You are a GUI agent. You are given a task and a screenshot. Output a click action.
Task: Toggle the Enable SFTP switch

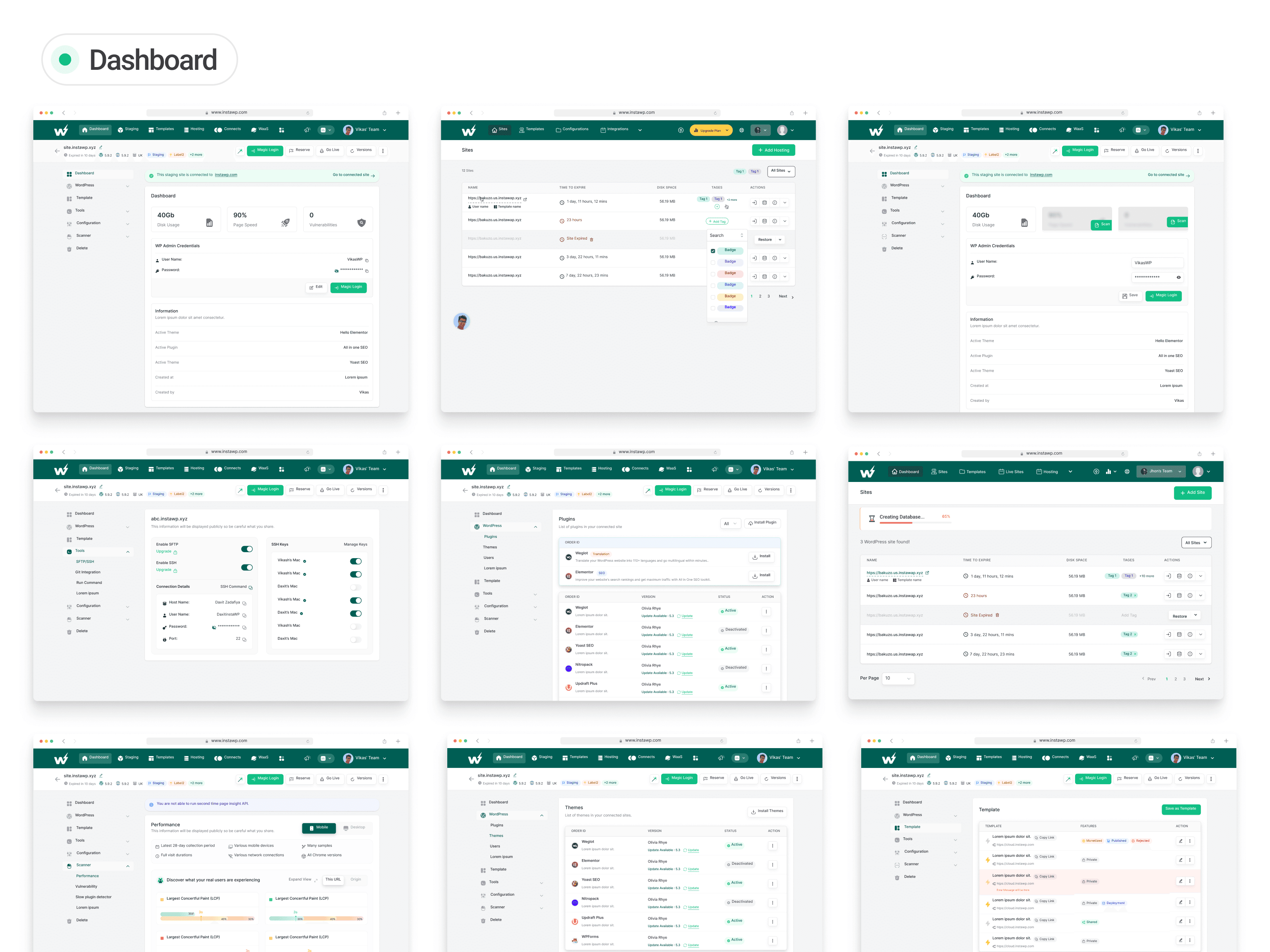tap(247, 549)
